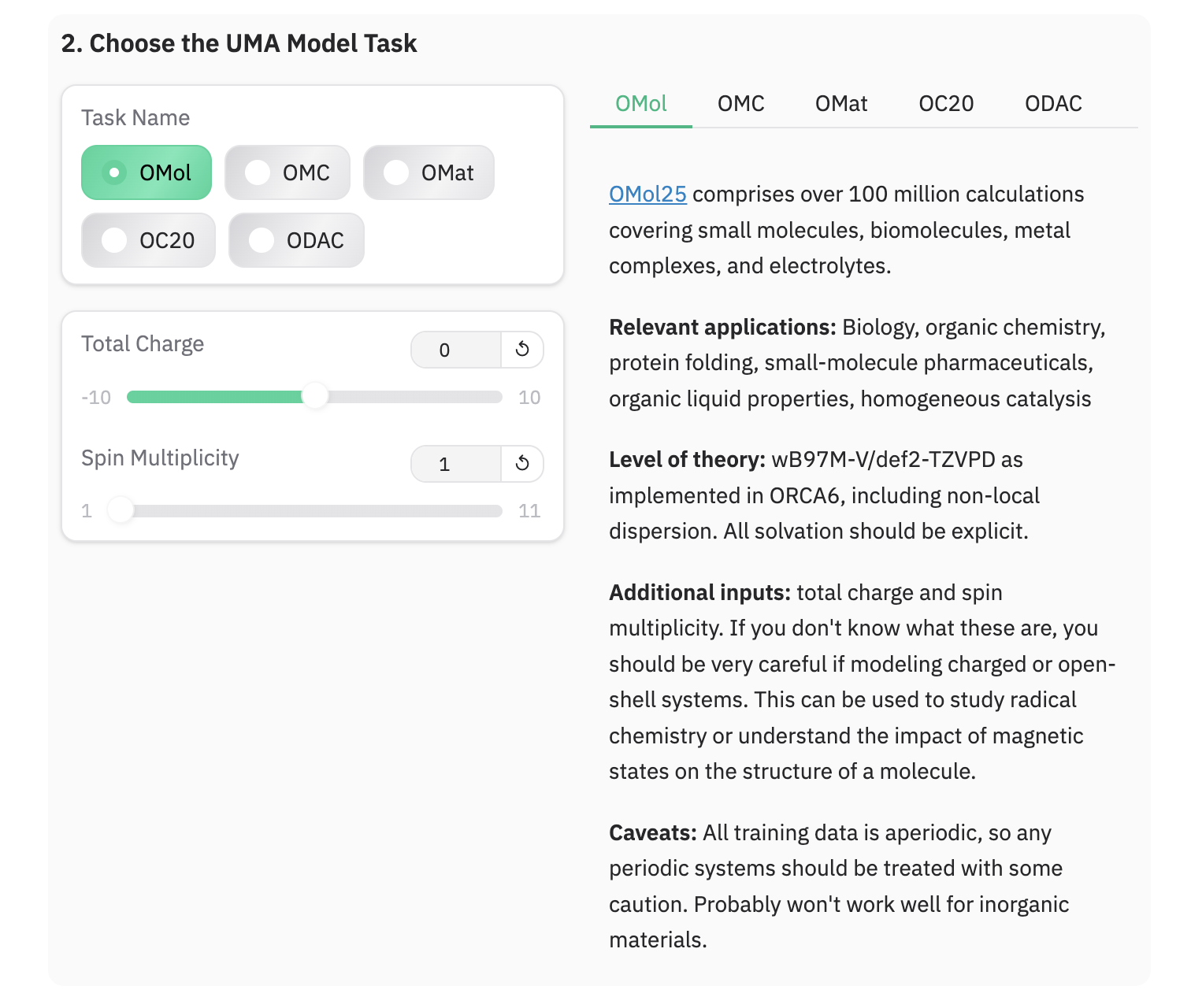Click the Task Name panel header
This screenshot has height=1008, width=1191.
(135, 117)
